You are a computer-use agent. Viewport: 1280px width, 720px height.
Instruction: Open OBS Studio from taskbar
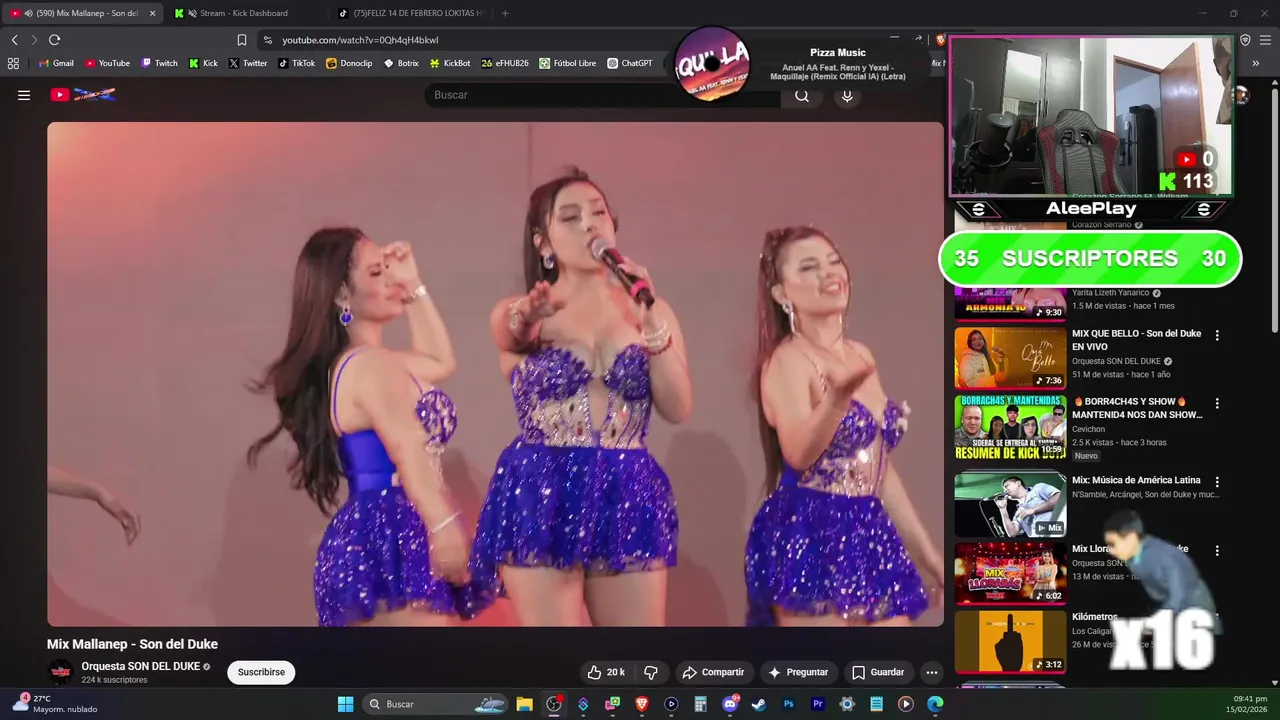tap(554, 704)
